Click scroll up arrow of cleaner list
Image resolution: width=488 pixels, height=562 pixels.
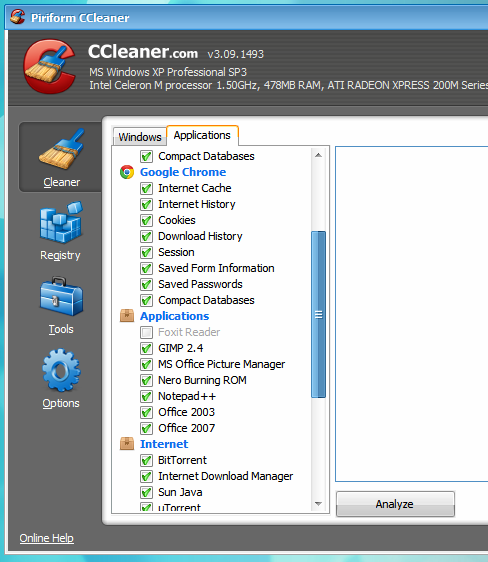[318, 155]
